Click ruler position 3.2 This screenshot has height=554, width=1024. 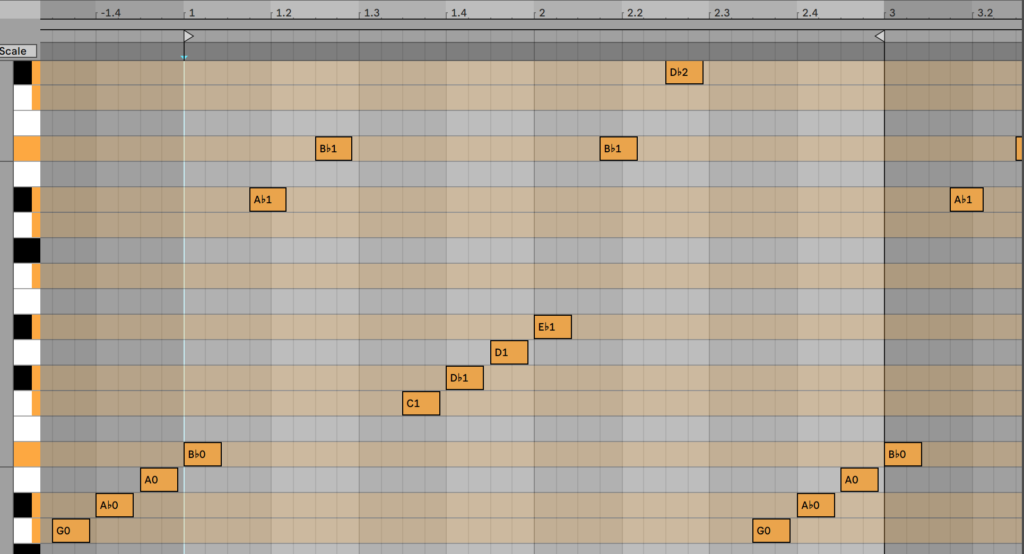[x=985, y=12]
